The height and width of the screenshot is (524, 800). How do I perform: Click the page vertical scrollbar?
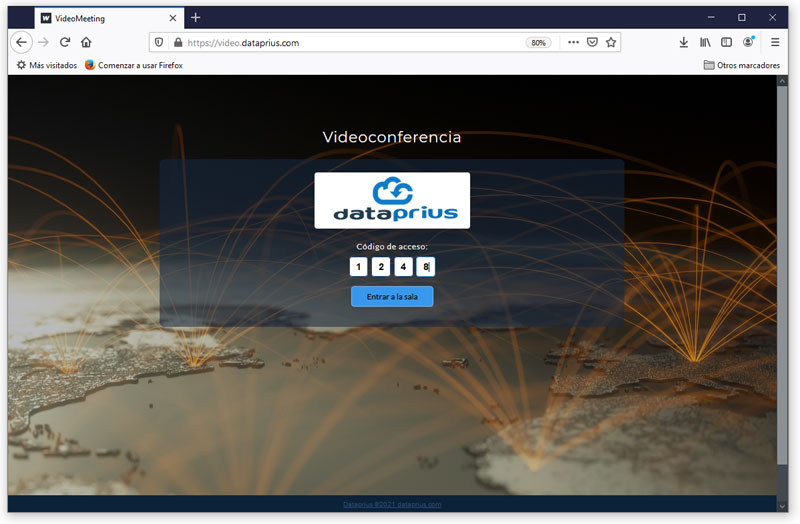pyautogui.click(x=782, y=276)
